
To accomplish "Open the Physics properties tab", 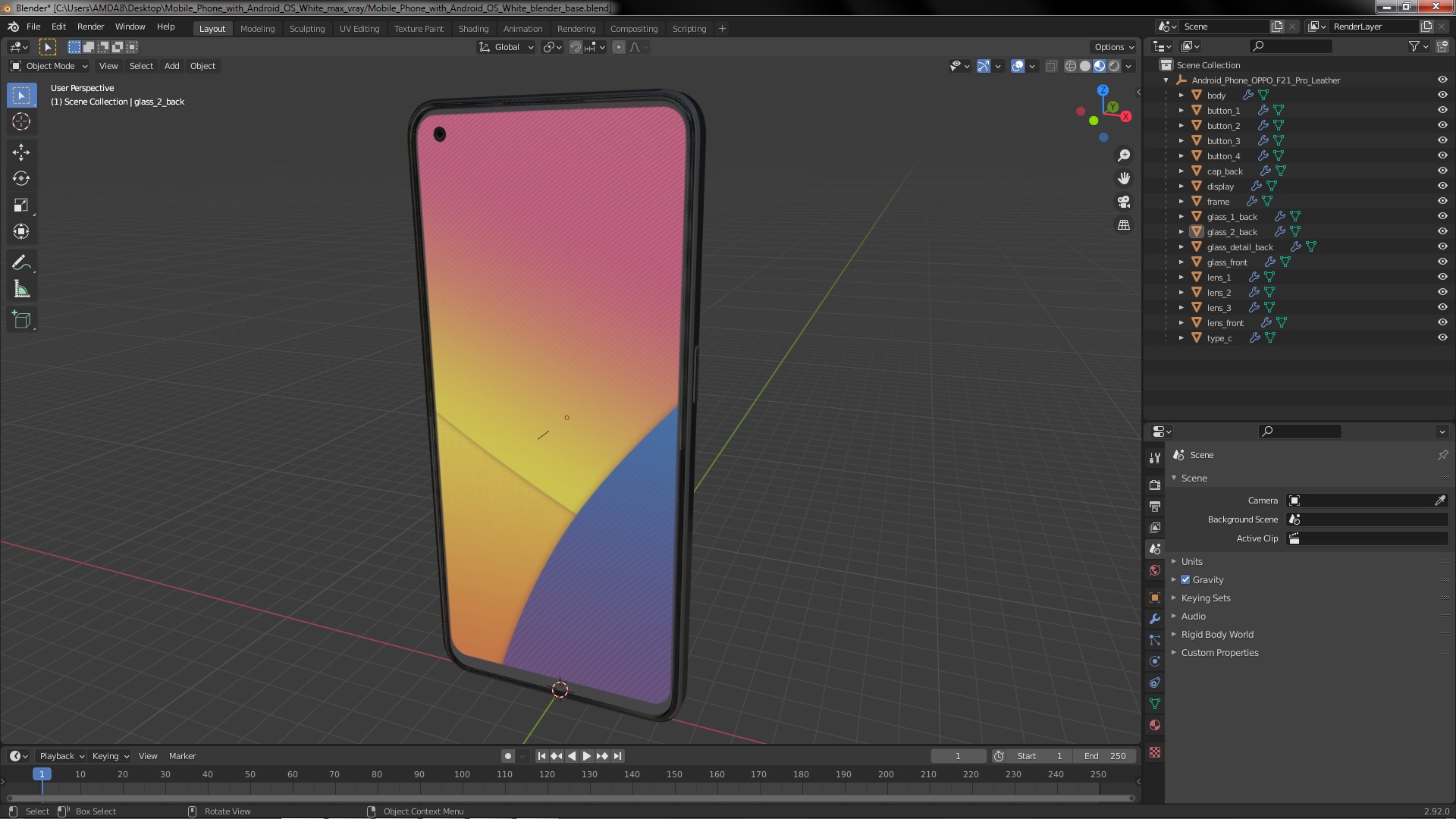I will pos(1155,661).
